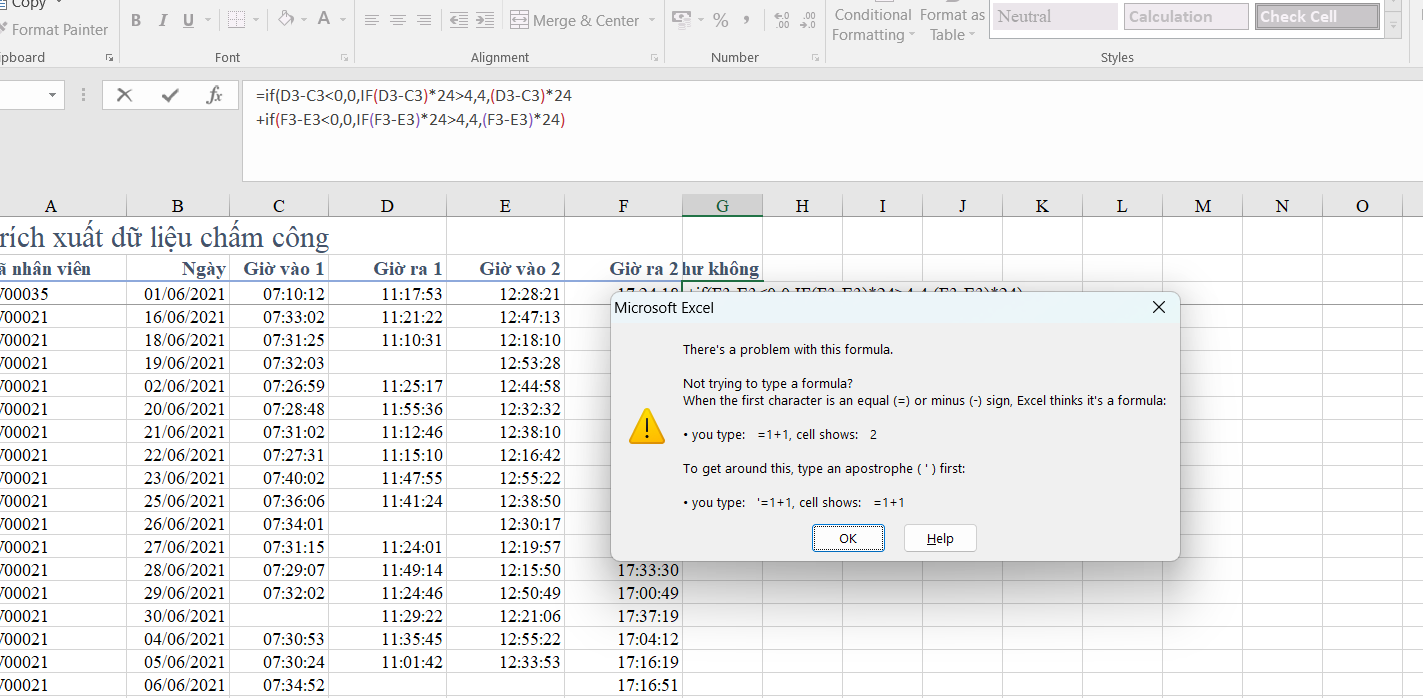Viewport: 1423px width, 698px height.
Task: Click the Increase Decimal icon
Action: point(782,20)
